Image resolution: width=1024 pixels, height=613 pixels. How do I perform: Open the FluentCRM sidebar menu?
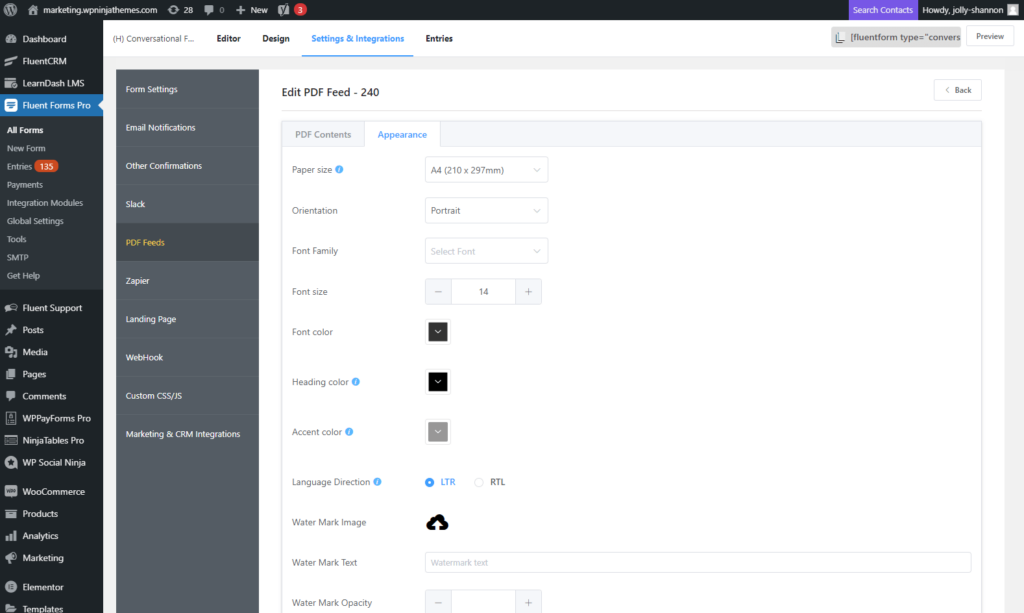pyautogui.click(x=44, y=60)
